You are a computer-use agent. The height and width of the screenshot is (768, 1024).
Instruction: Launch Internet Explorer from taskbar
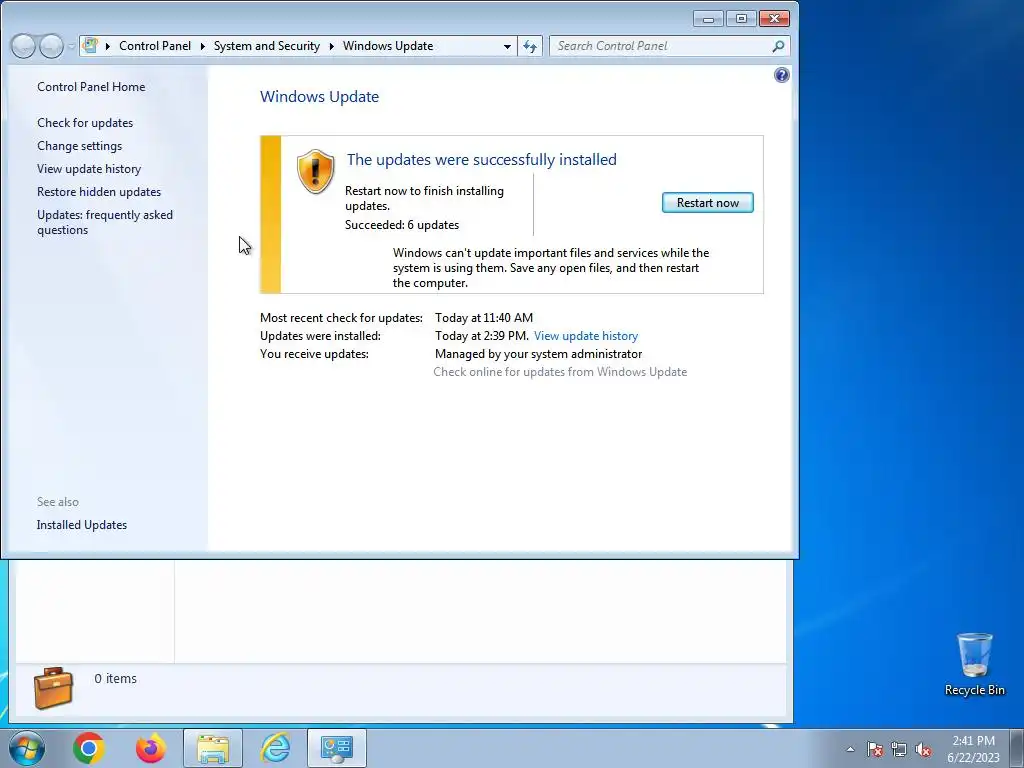[x=275, y=748]
